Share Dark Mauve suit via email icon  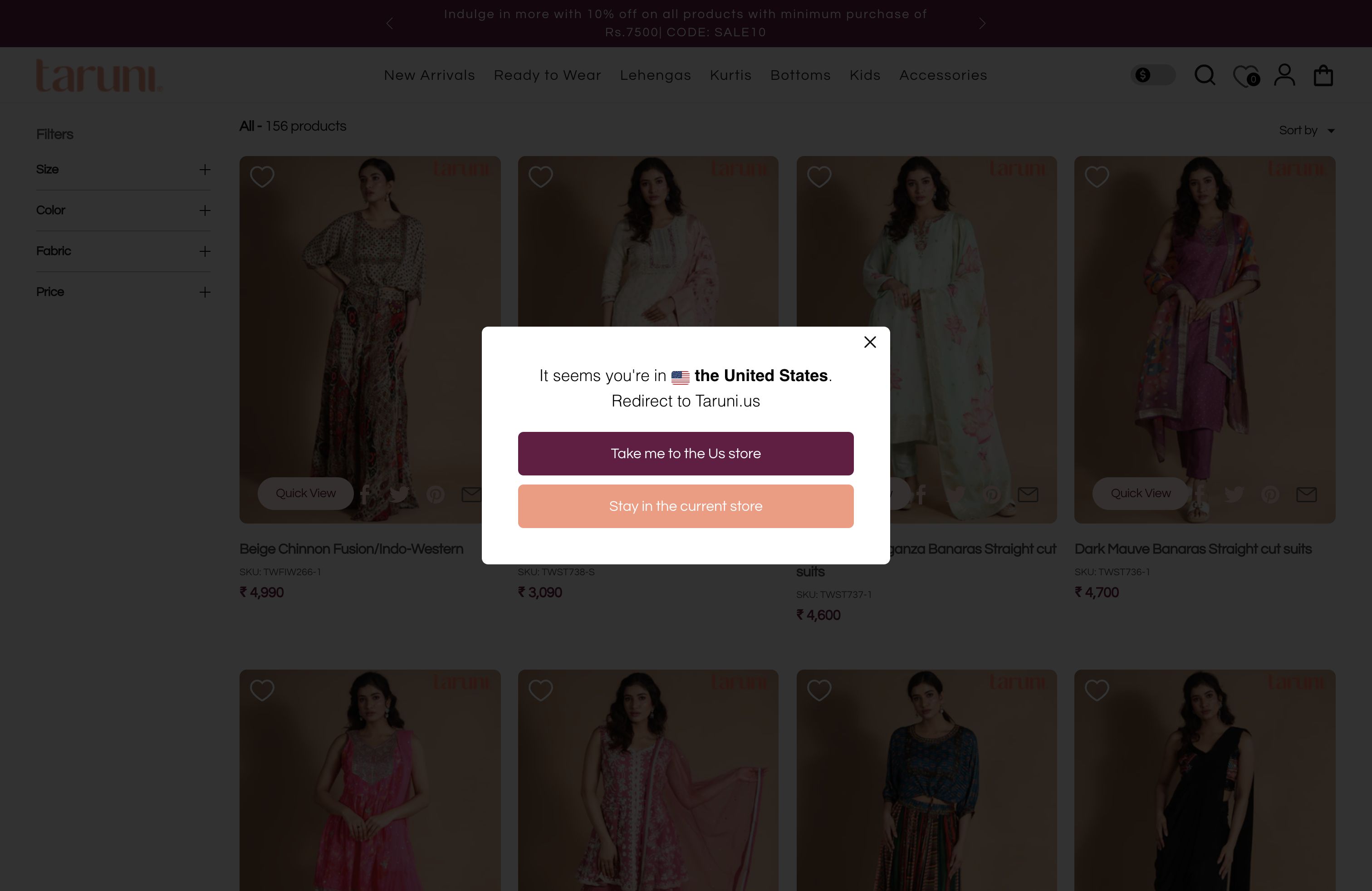click(x=1306, y=494)
